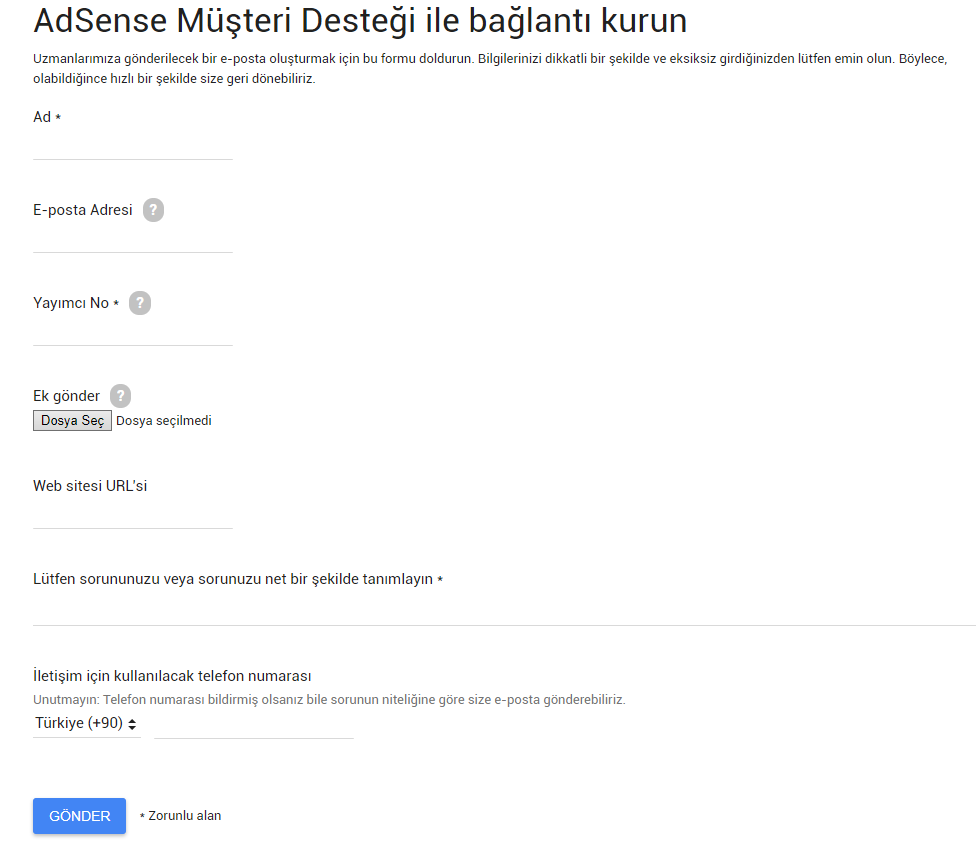Click the "Ek gönder" label text

66,396
